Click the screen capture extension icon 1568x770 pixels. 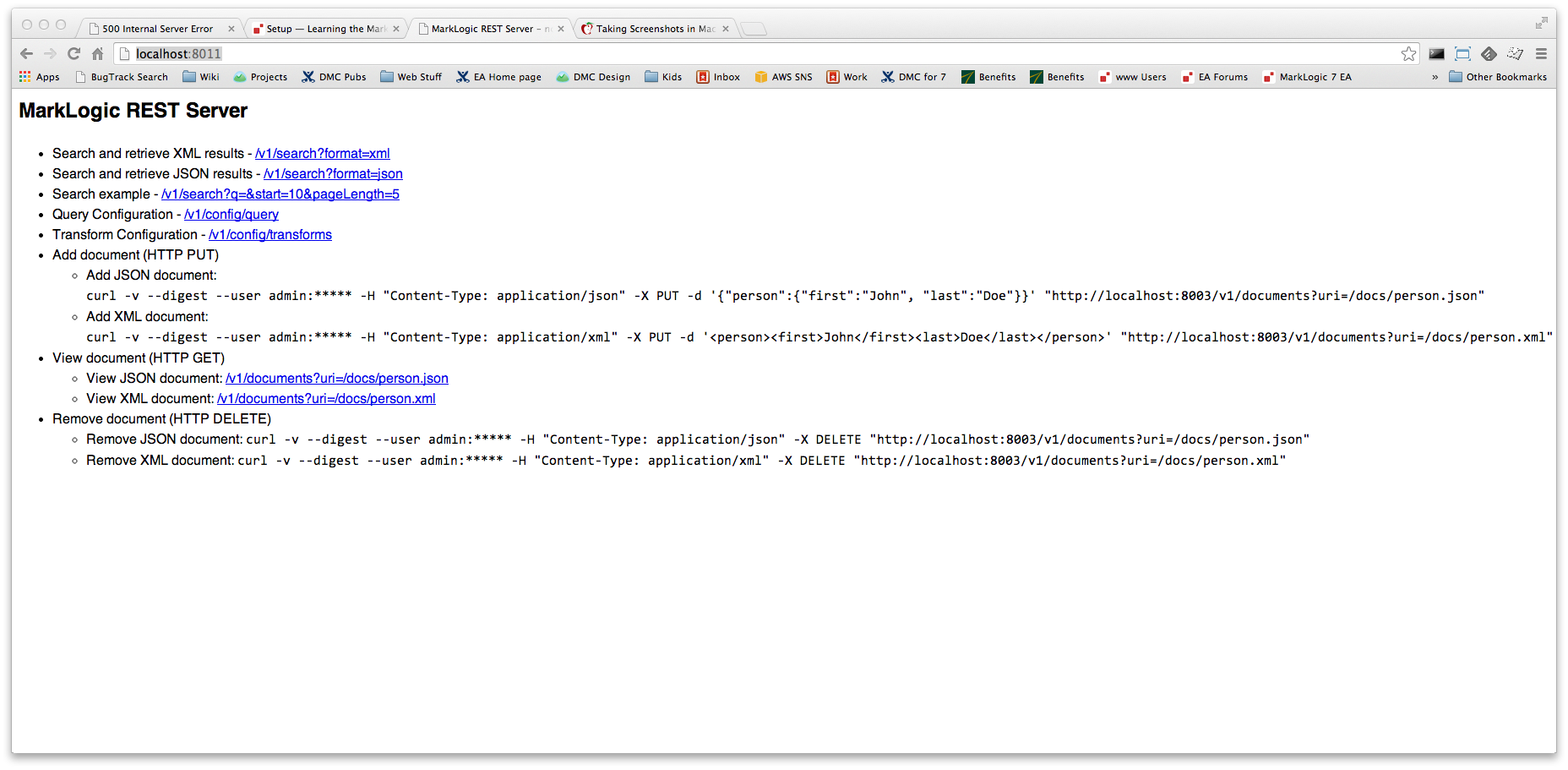coord(1462,54)
